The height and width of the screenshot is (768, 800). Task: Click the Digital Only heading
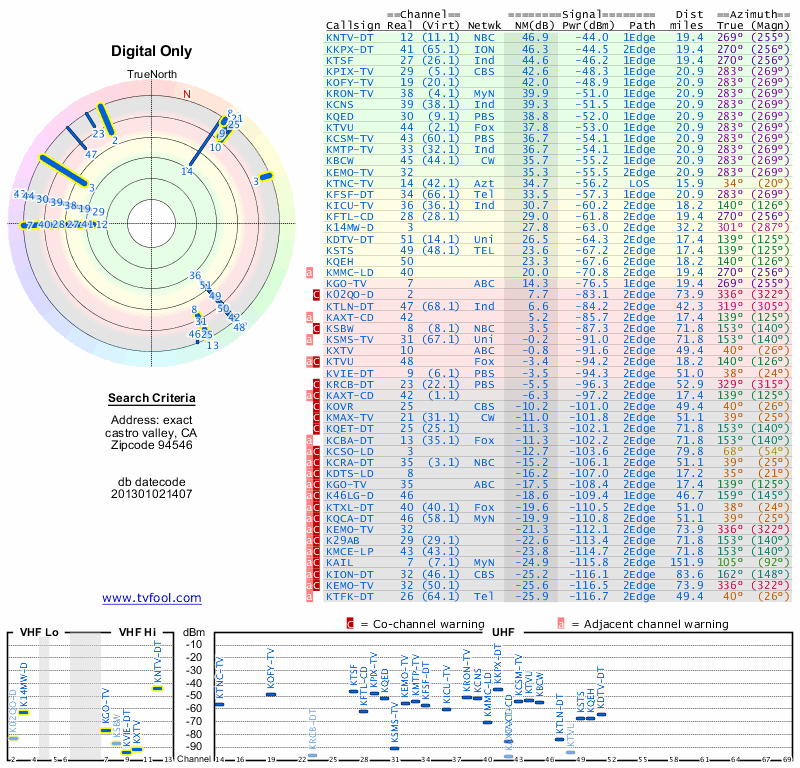click(x=152, y=51)
